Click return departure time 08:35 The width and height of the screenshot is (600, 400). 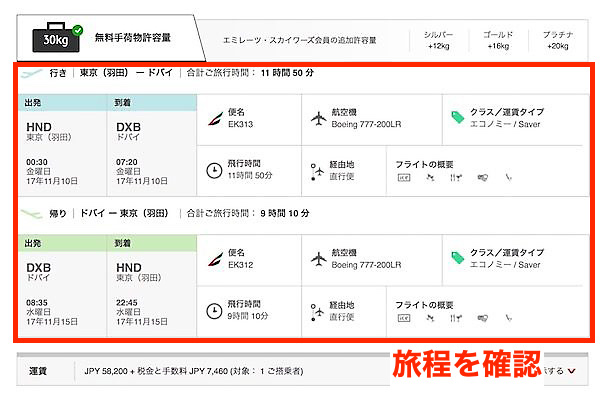click(37, 302)
